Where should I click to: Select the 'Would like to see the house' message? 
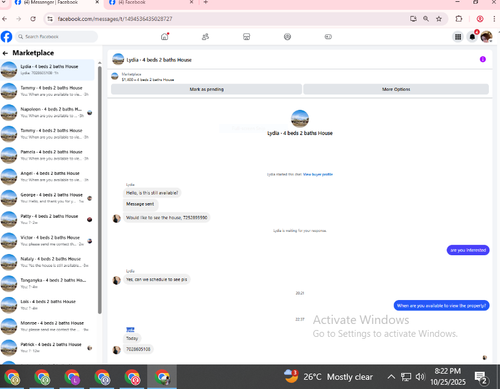pyautogui.click(x=166, y=217)
